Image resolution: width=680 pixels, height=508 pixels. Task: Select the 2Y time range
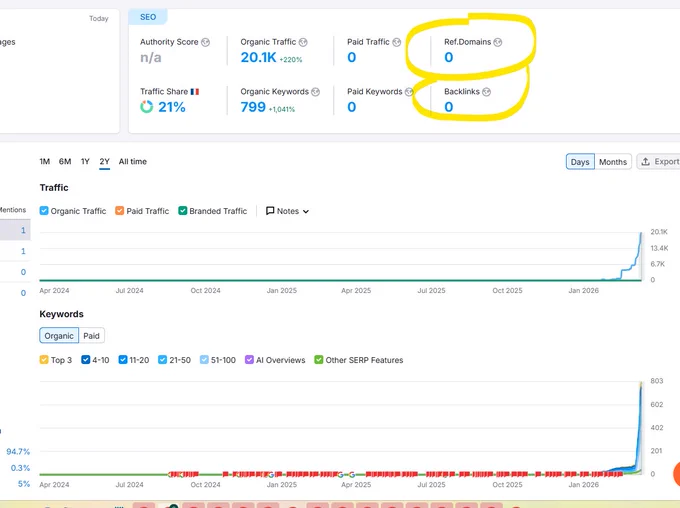(105, 161)
